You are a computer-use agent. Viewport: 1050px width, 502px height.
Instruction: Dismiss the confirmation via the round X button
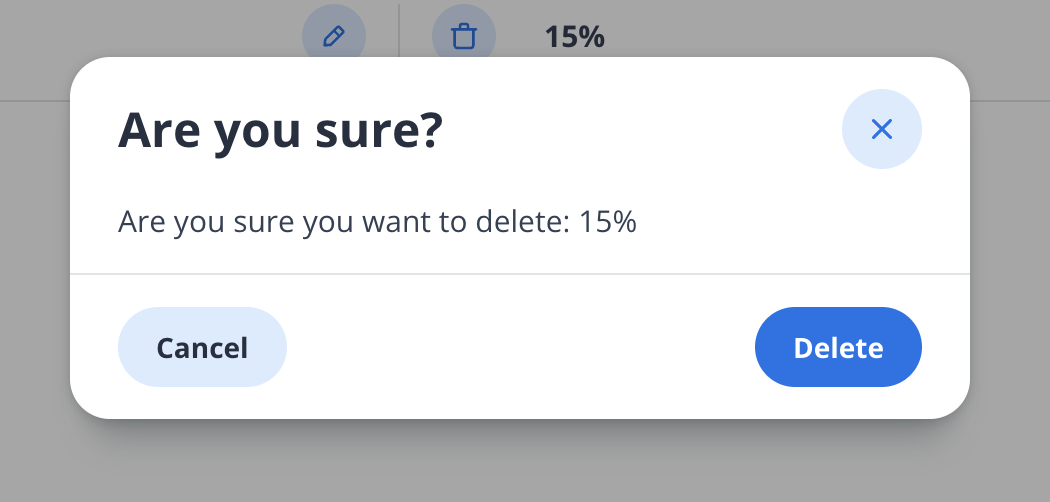click(881, 128)
